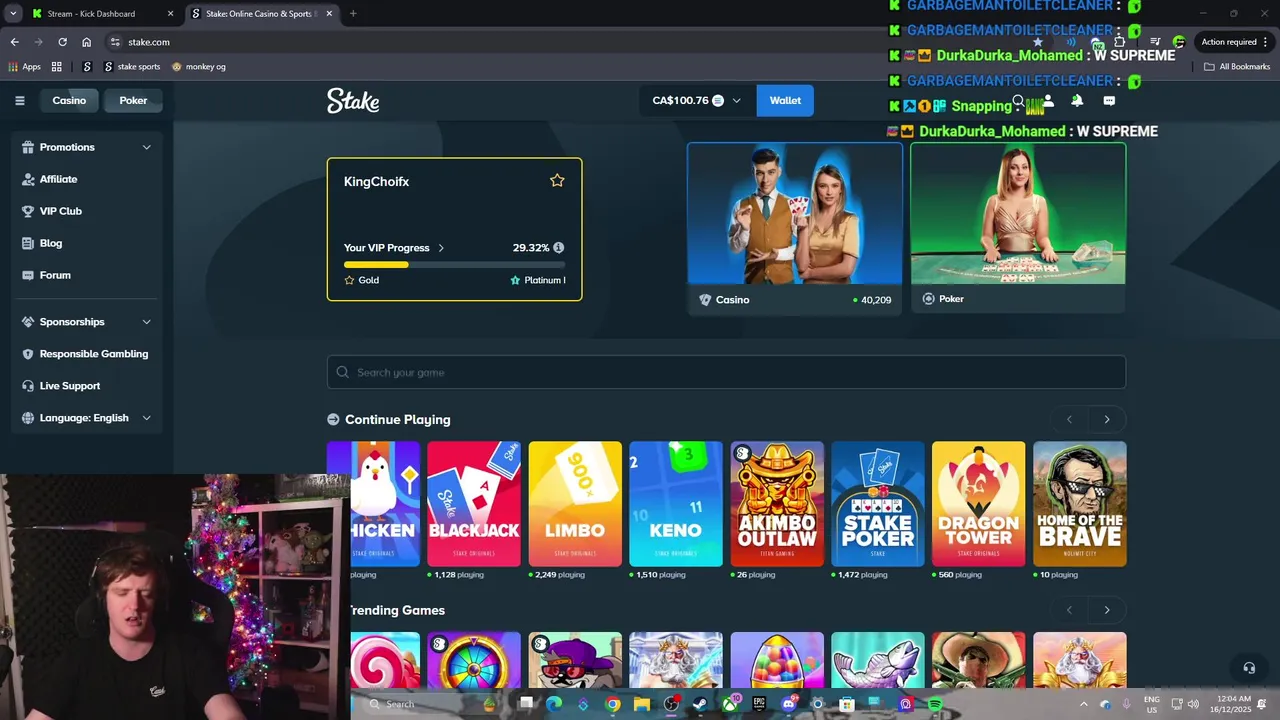
Task: Open the user profile icon in the Stake header
Action: coord(1048,100)
